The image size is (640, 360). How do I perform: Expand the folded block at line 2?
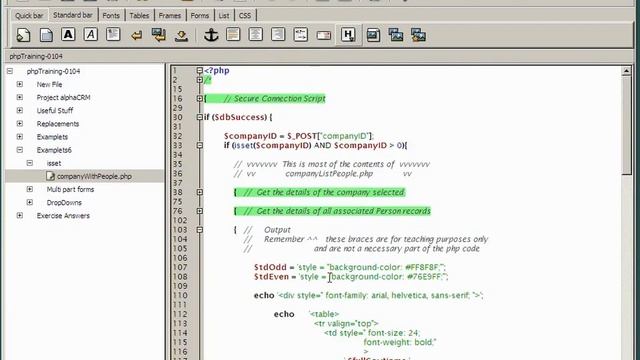point(200,80)
